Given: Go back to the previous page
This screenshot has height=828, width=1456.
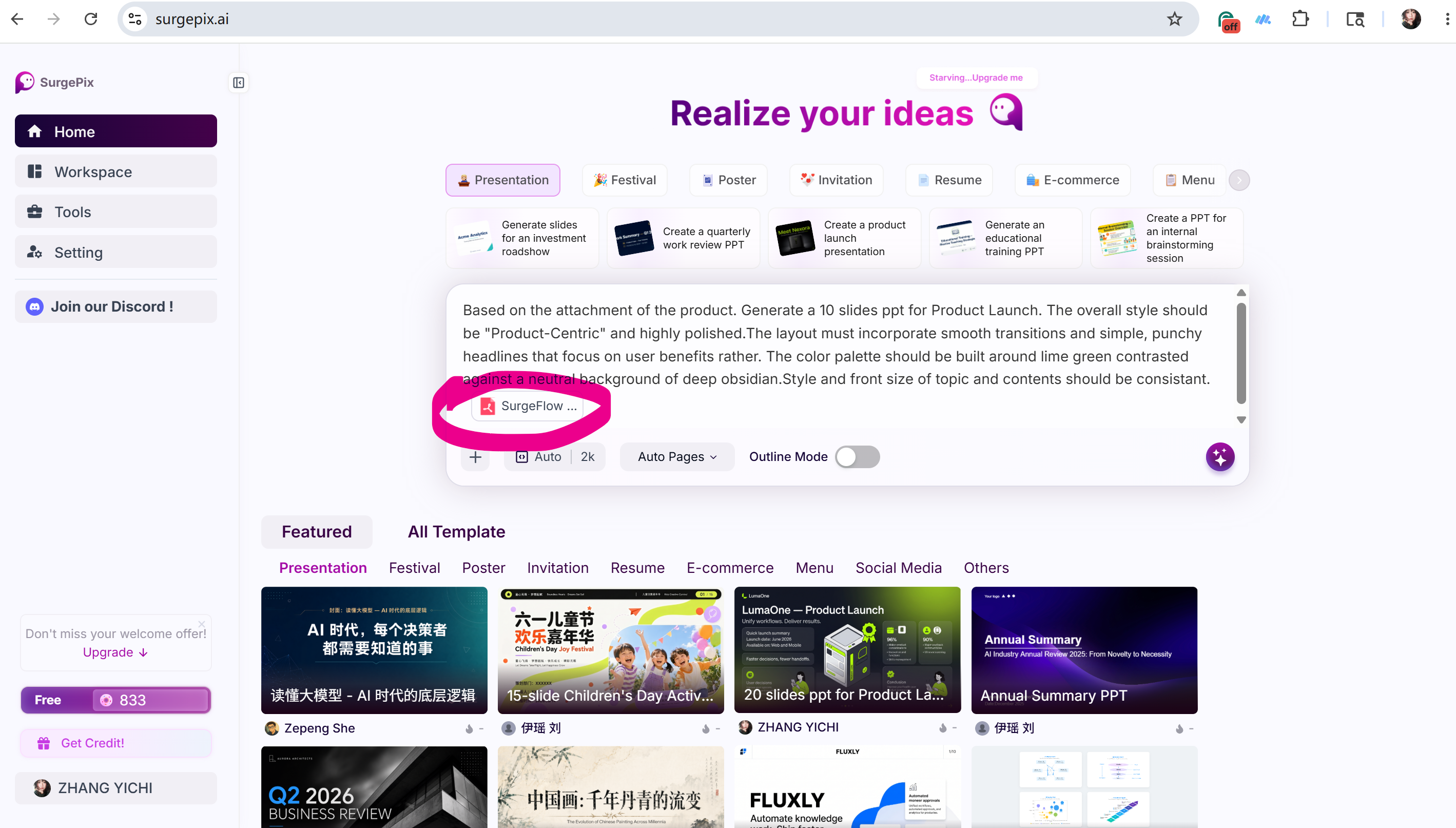Looking at the screenshot, I should (x=17, y=19).
